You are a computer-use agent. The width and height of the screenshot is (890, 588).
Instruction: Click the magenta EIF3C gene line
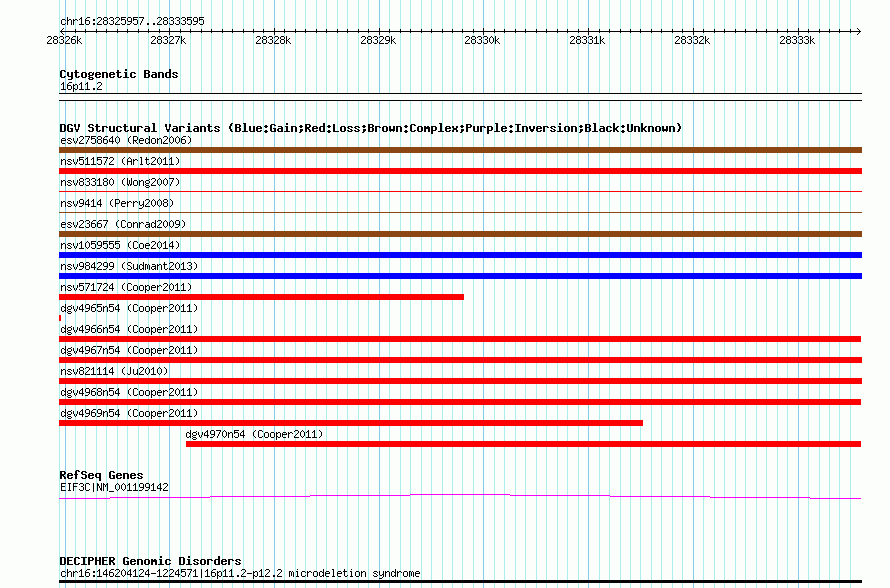pos(460,497)
